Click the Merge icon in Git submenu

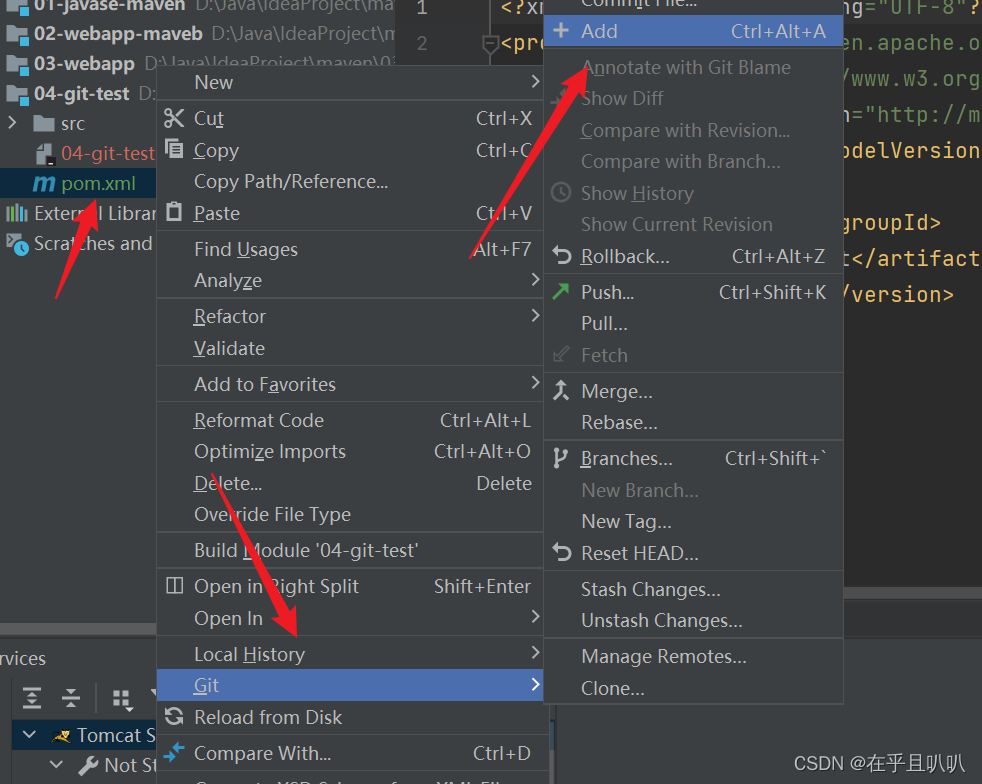(561, 390)
